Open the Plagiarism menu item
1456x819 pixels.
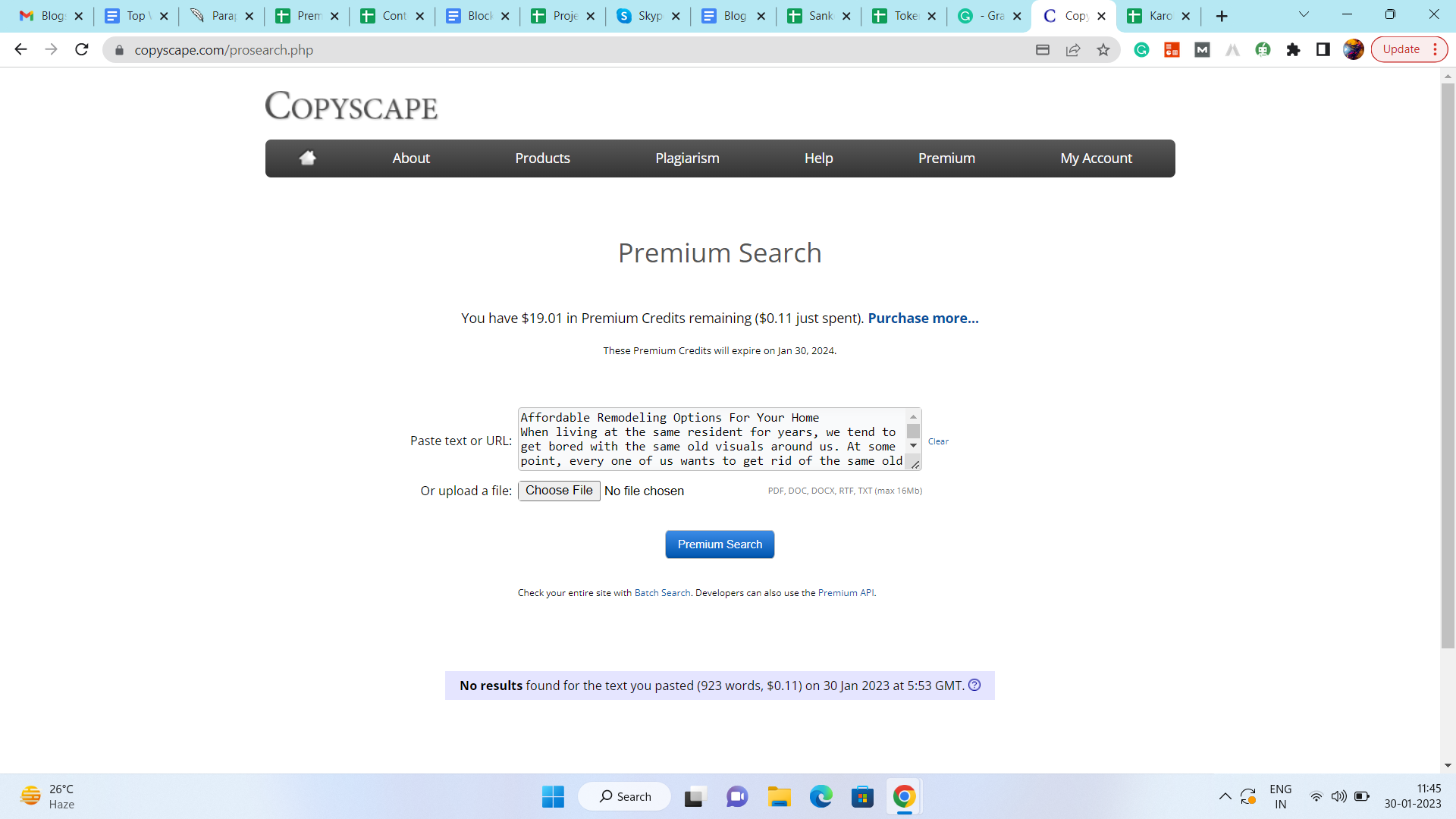(687, 158)
